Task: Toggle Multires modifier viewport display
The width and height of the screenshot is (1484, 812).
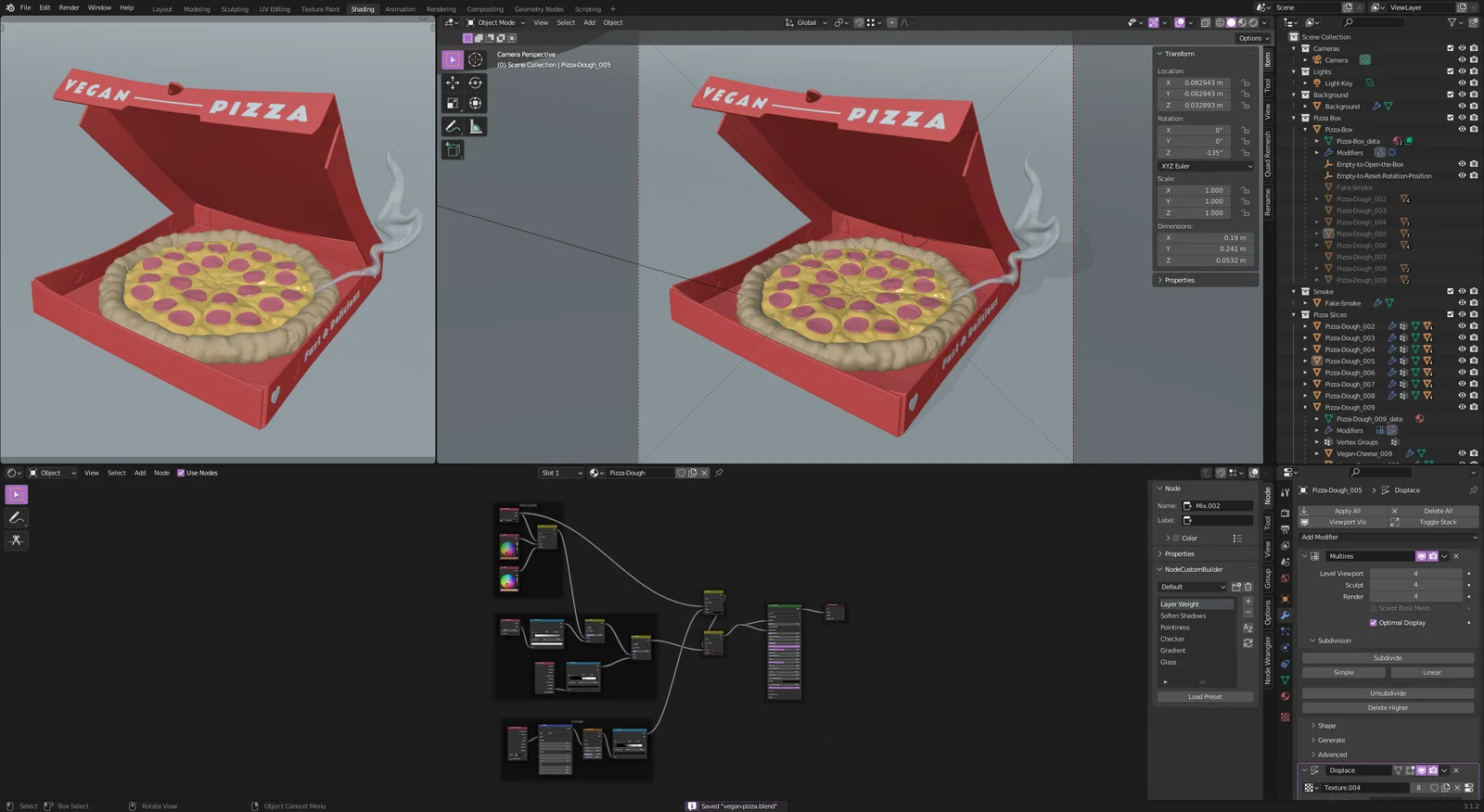Action: pyautogui.click(x=1421, y=556)
